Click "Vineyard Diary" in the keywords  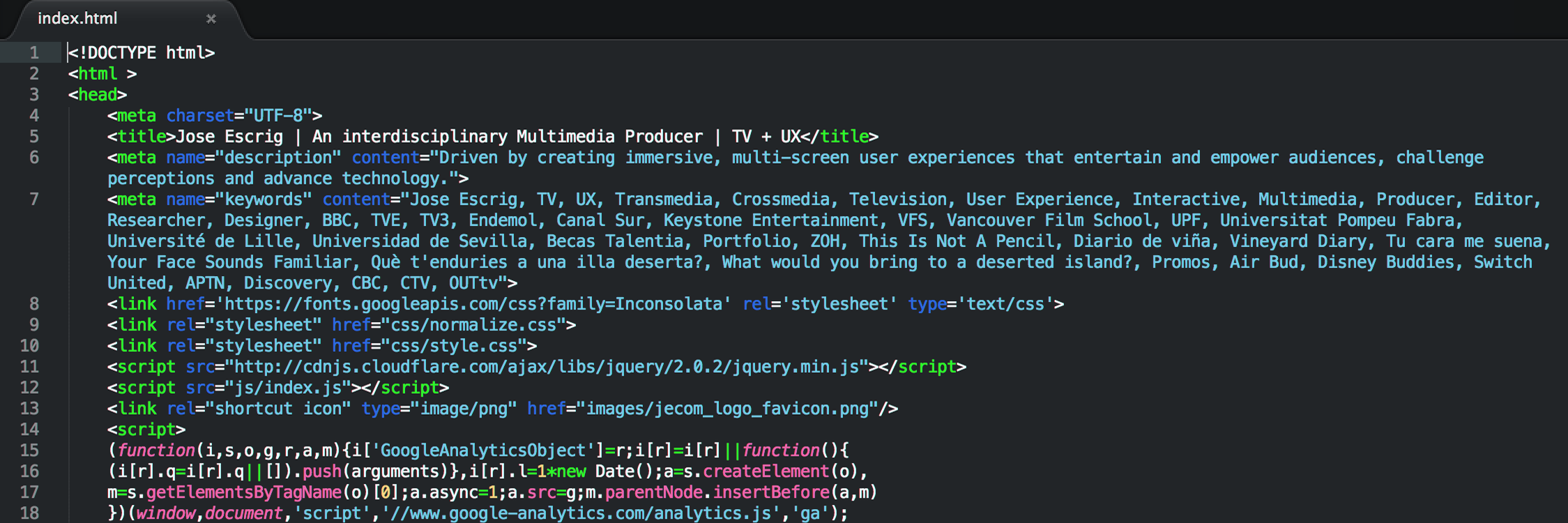[1297, 241]
